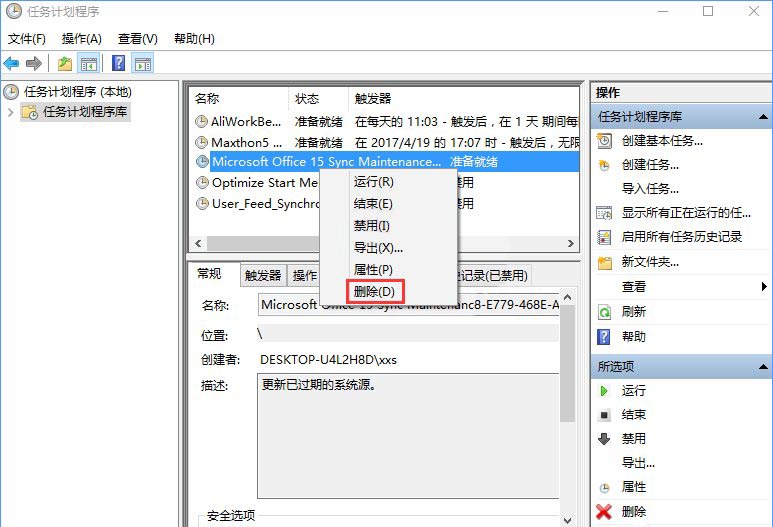
Task: Click the 名称 column header
Action: (x=207, y=99)
